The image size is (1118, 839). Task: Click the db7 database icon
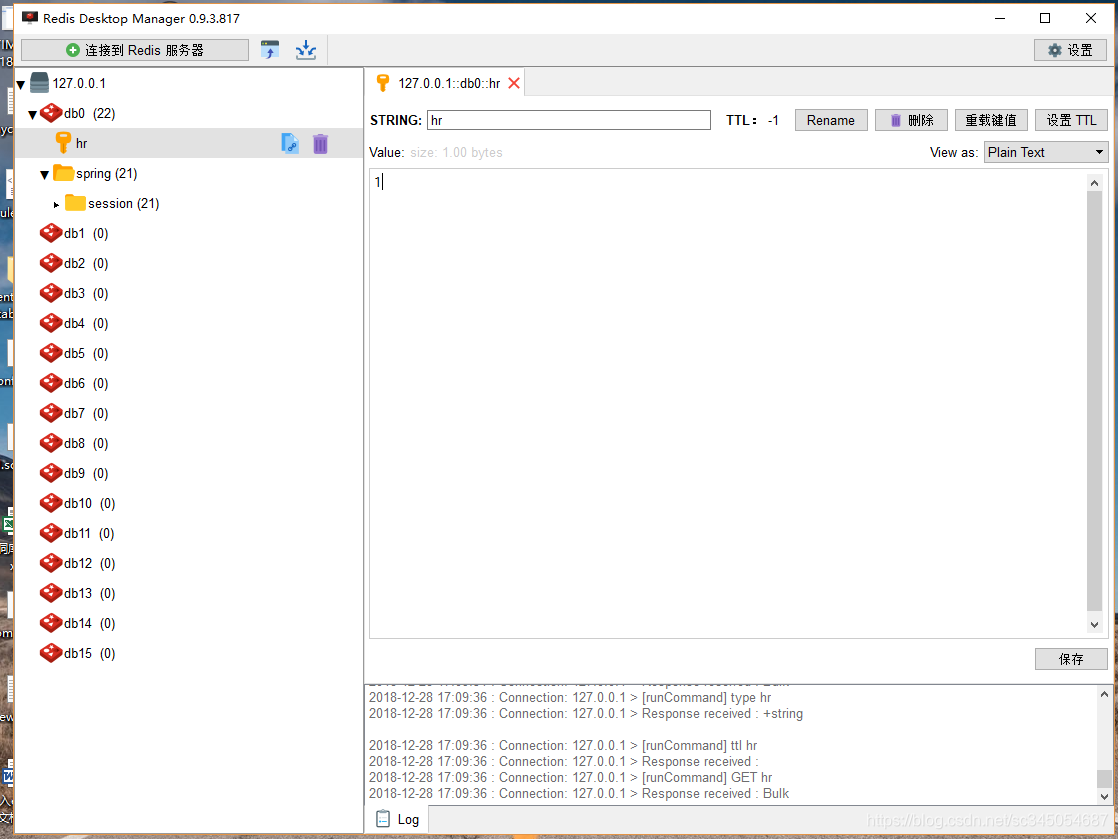tap(51, 413)
